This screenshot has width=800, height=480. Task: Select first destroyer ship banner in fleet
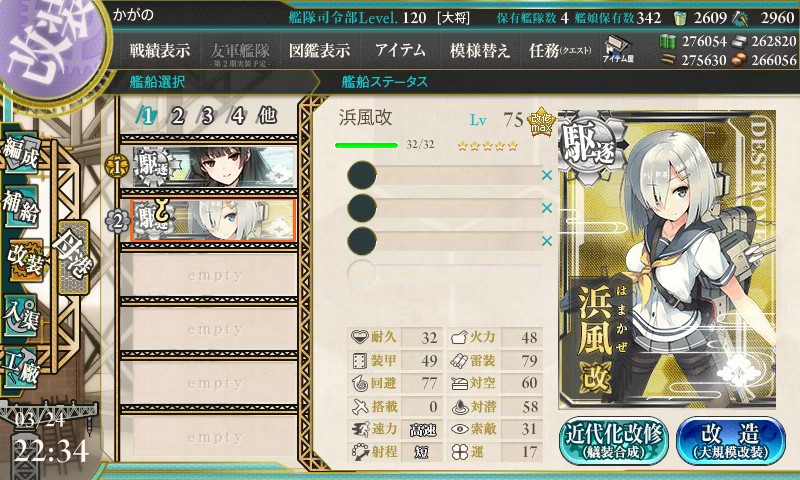coord(214,166)
